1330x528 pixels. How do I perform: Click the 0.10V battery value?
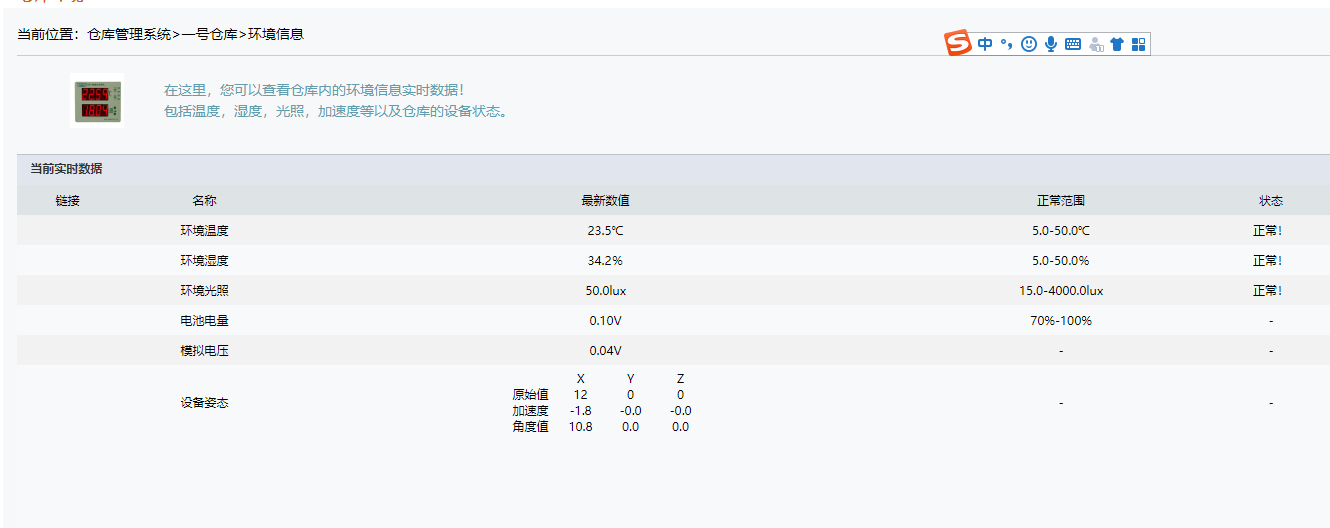[605, 321]
